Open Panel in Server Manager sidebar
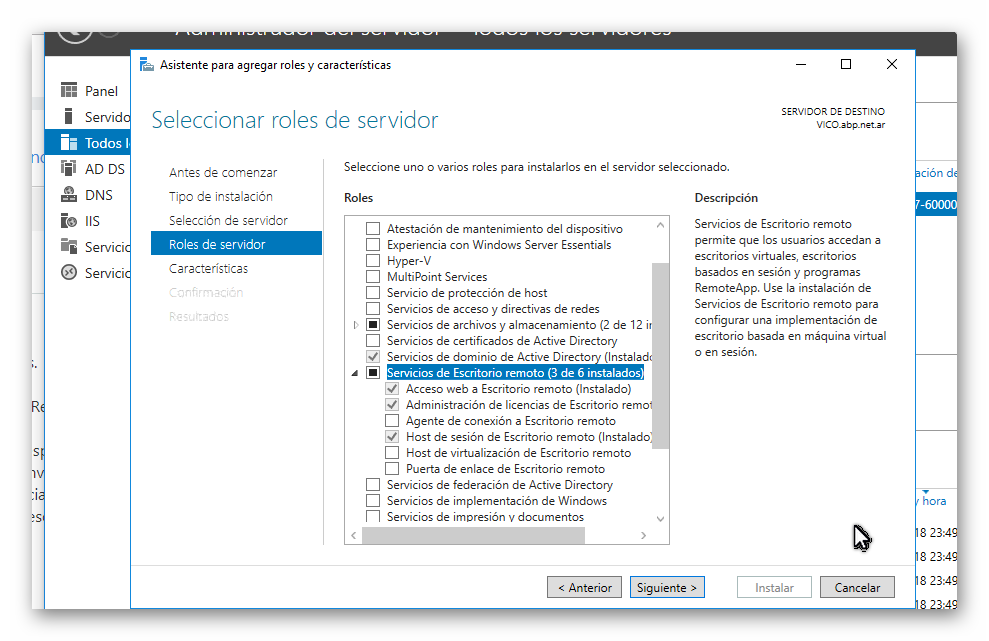The width and height of the screenshot is (989, 641). pos(101,91)
